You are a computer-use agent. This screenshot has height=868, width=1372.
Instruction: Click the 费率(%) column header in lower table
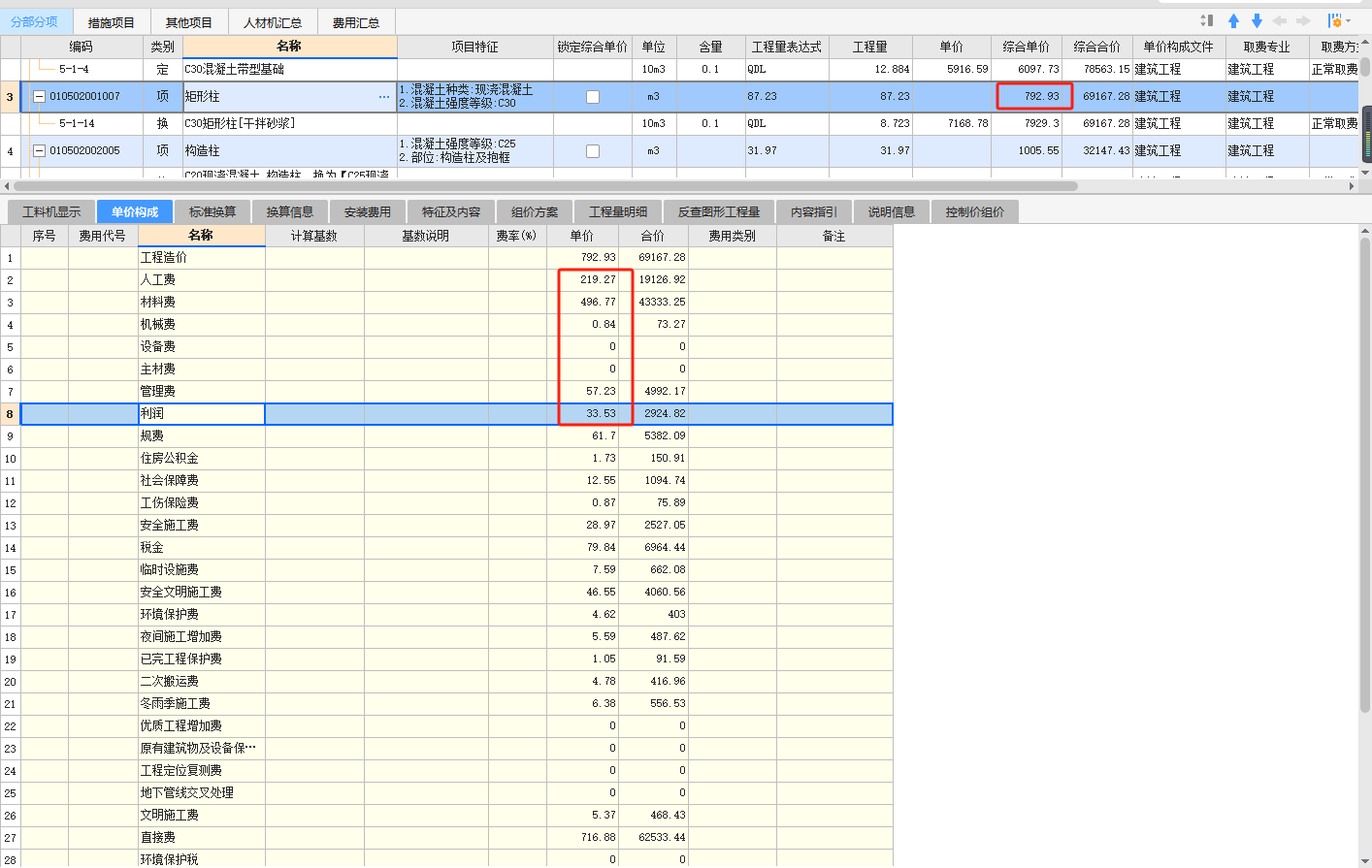coord(516,236)
